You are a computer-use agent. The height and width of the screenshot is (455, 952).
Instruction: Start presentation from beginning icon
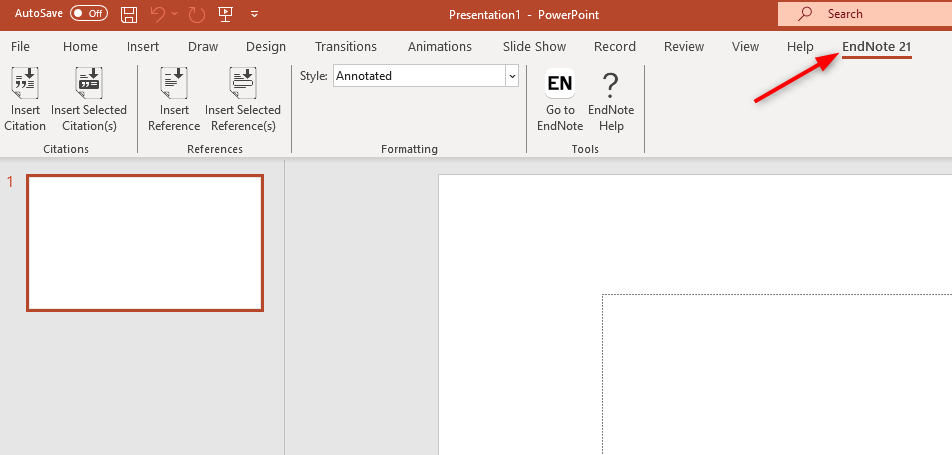225,14
